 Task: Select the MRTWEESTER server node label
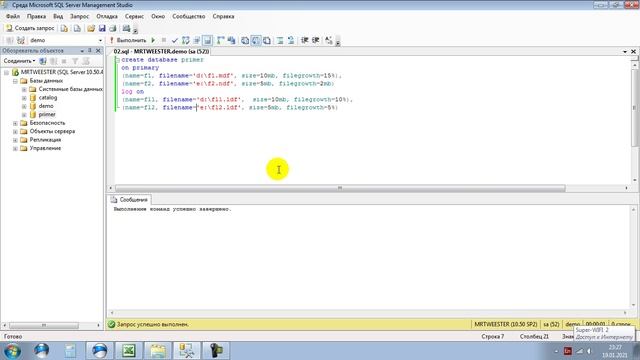point(62,72)
